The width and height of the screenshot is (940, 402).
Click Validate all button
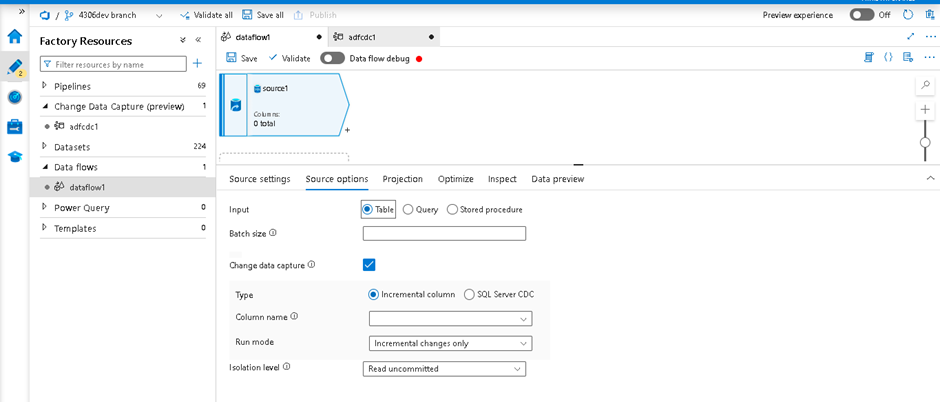tap(206, 15)
